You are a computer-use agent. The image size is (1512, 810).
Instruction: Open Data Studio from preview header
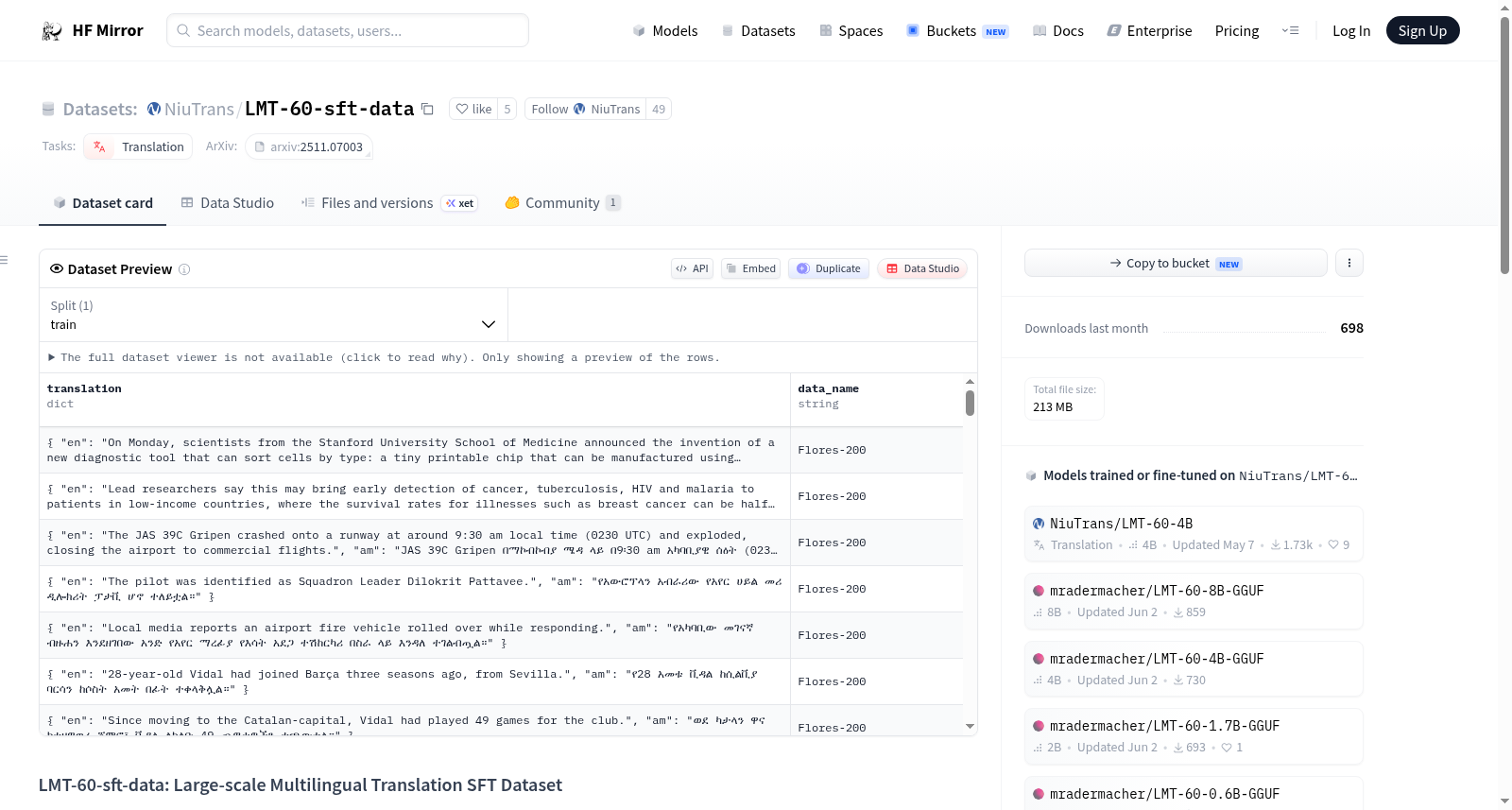pos(922,268)
